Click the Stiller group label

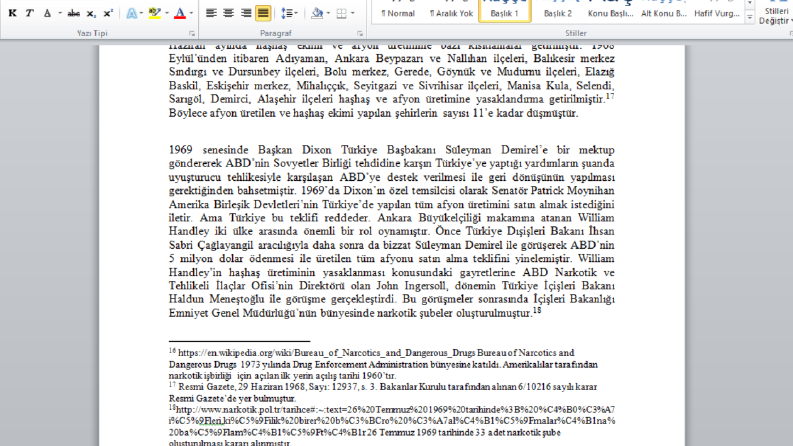click(576, 33)
